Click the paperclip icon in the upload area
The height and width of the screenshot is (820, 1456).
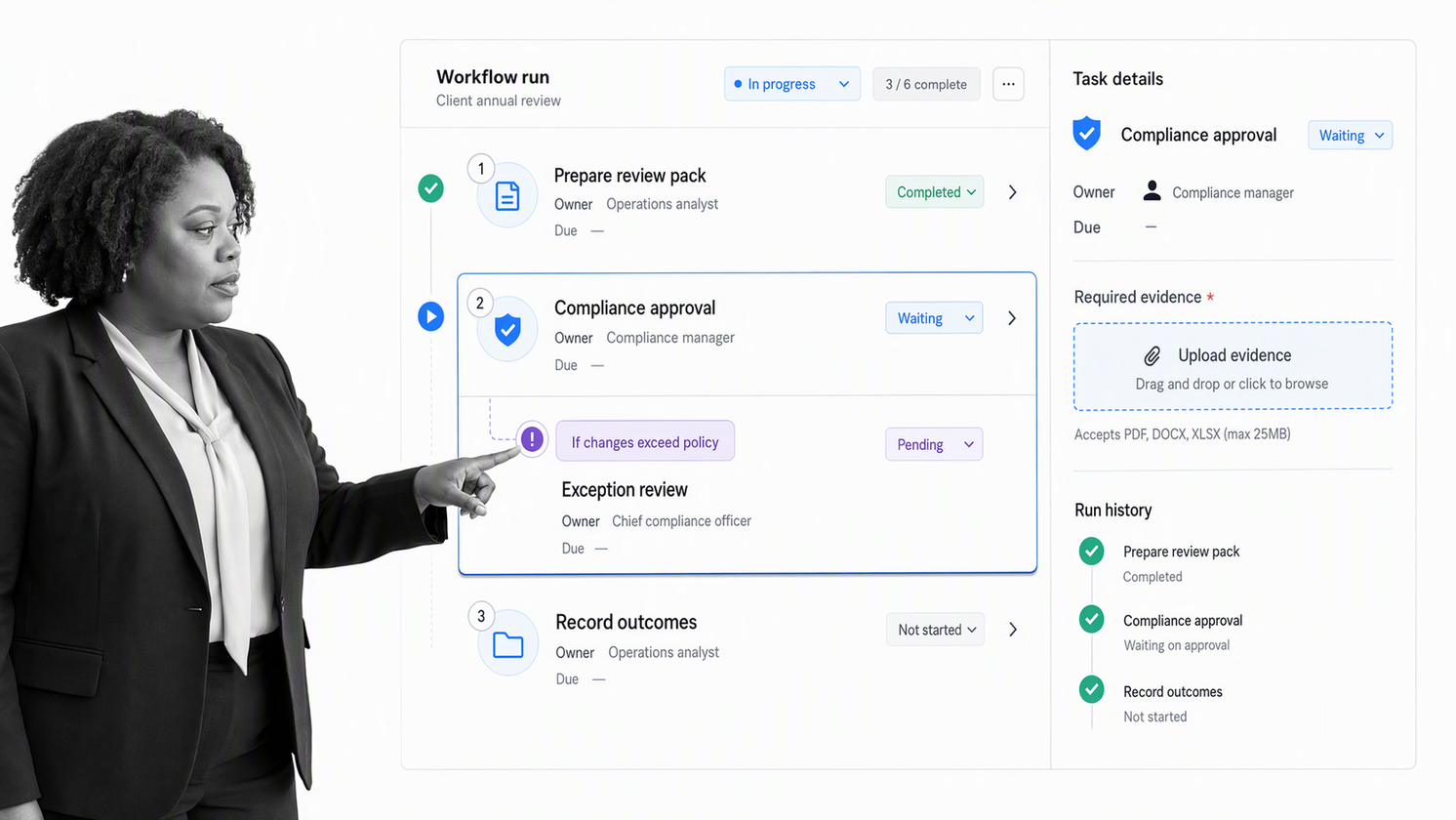(1153, 355)
